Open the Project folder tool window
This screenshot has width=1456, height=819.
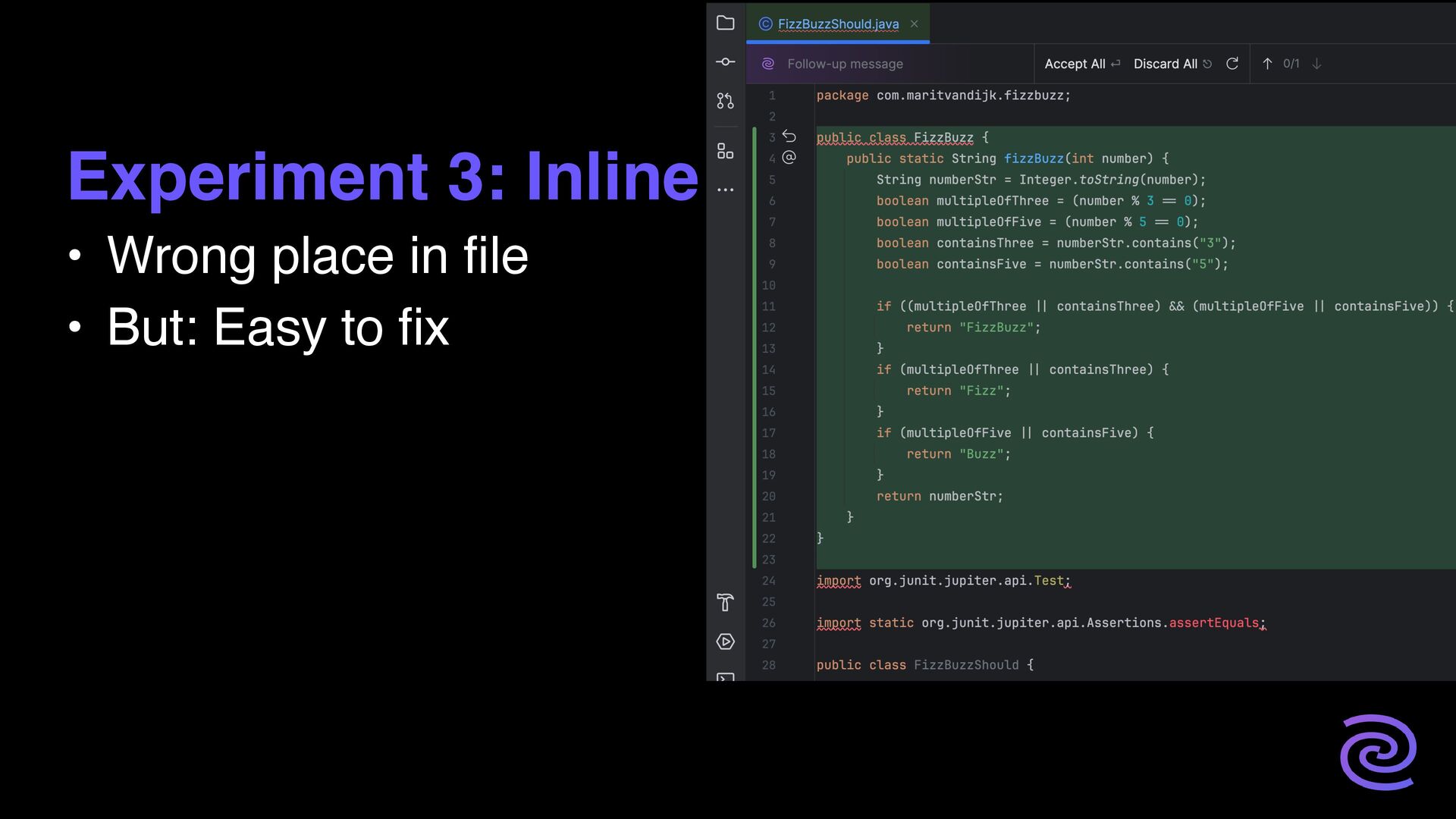tap(725, 24)
